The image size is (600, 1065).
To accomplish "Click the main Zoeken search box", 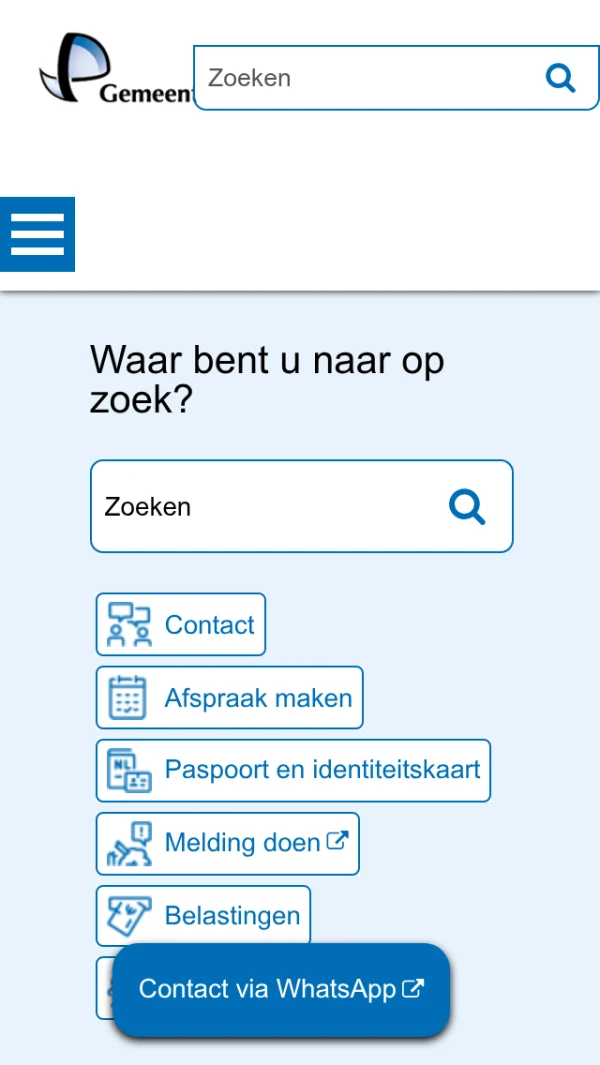I will pos(250,506).
